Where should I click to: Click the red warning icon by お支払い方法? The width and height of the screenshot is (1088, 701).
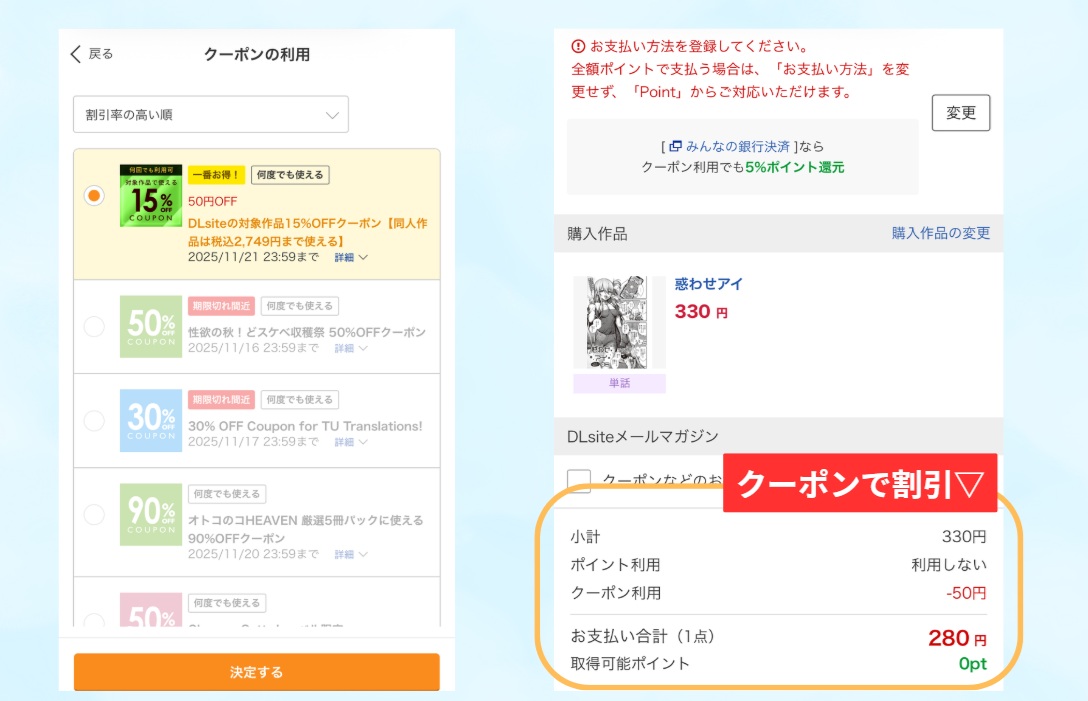click(578, 46)
